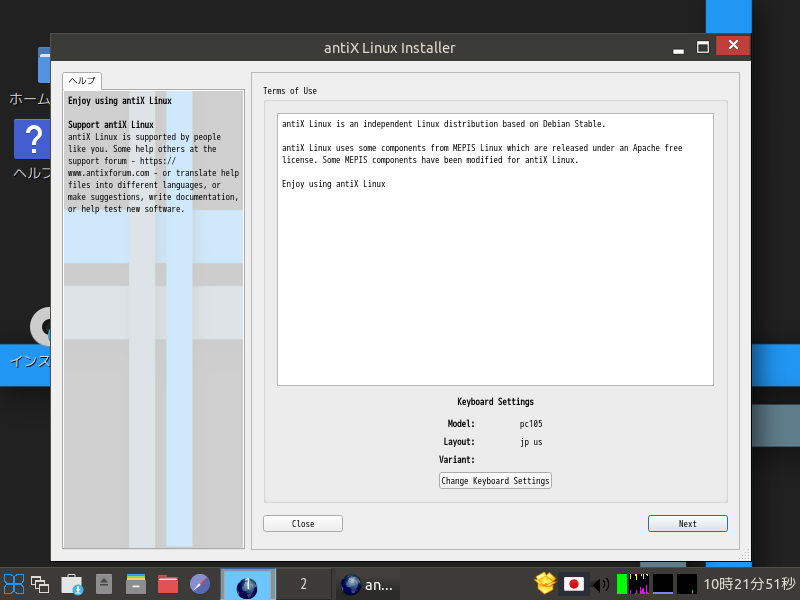The width and height of the screenshot is (800, 600).
Task: Open the start menu four-squares icon
Action: point(14,584)
